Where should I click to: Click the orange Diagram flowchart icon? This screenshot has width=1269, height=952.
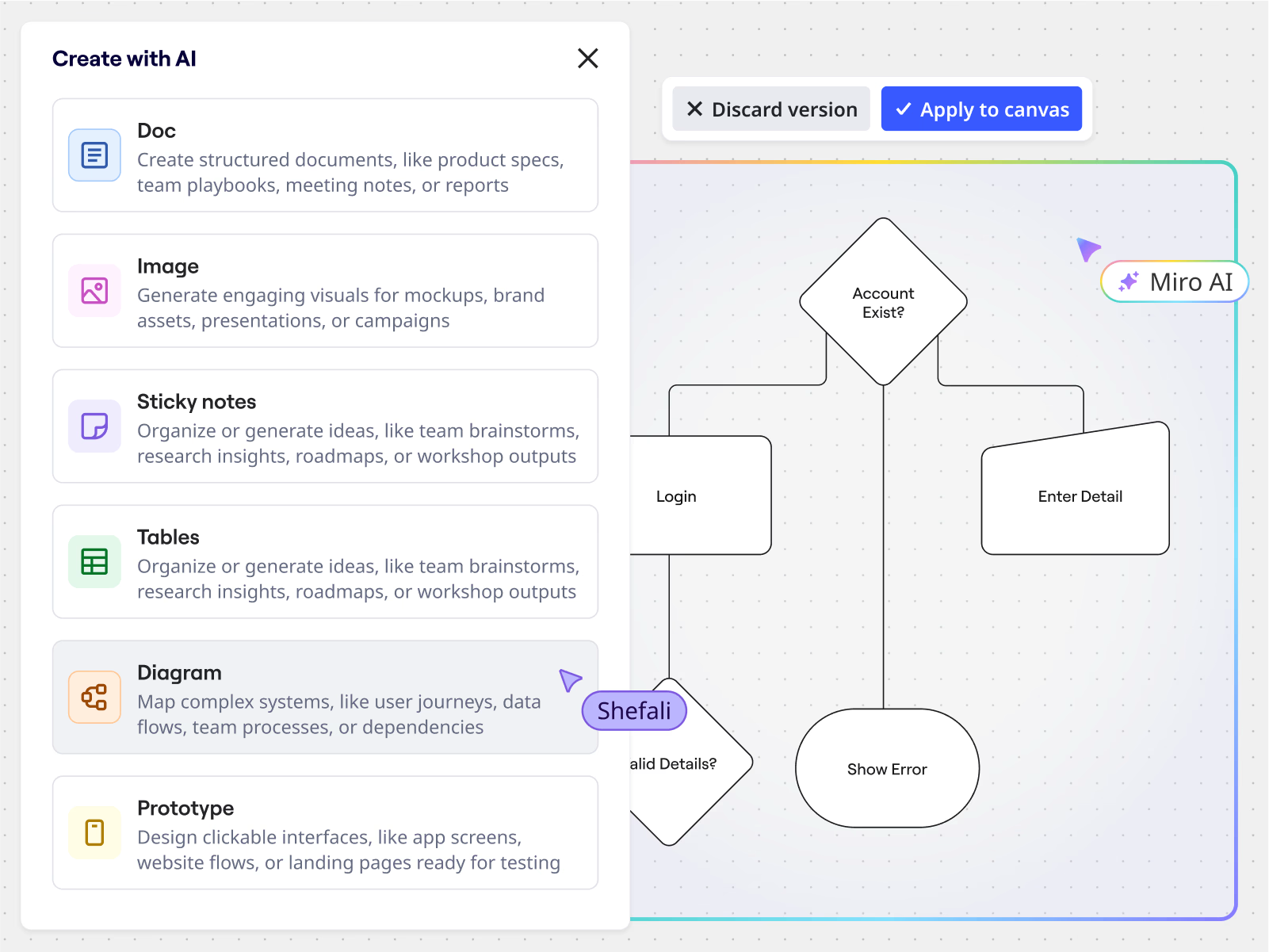pos(94,698)
